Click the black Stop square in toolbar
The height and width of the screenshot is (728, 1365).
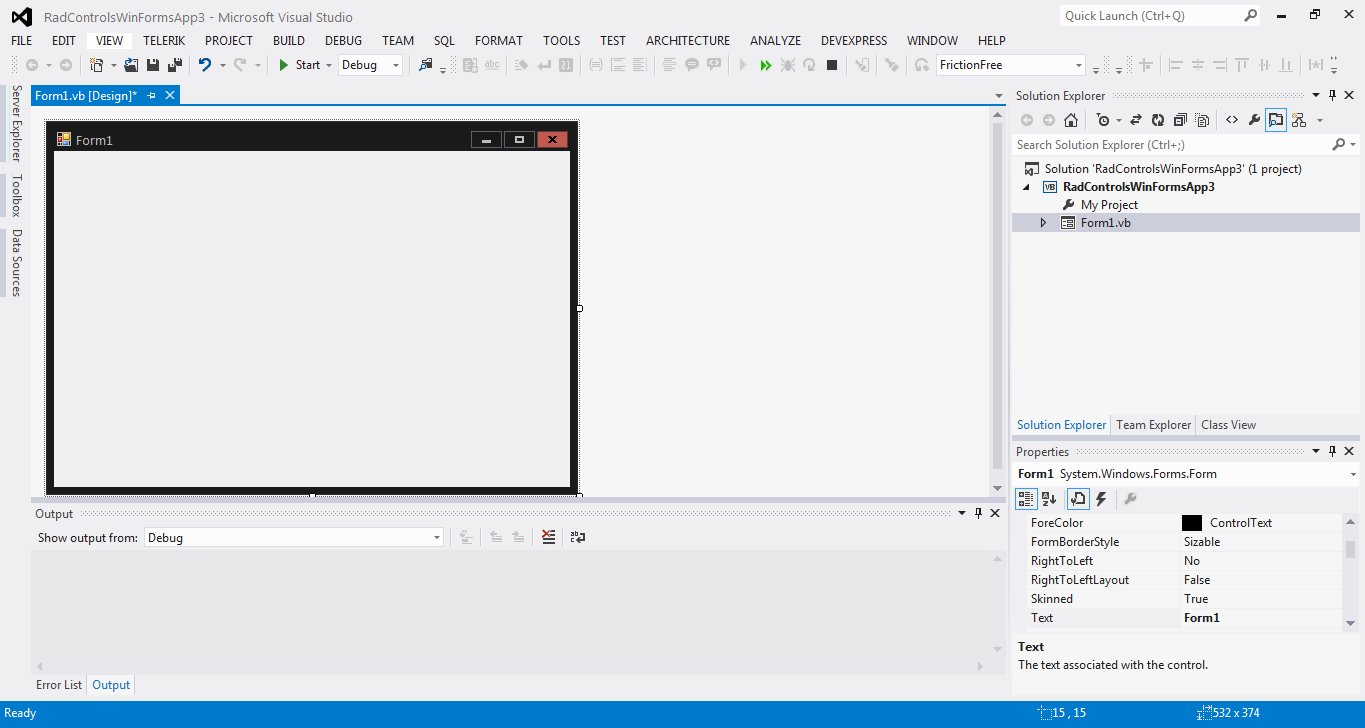click(x=832, y=65)
